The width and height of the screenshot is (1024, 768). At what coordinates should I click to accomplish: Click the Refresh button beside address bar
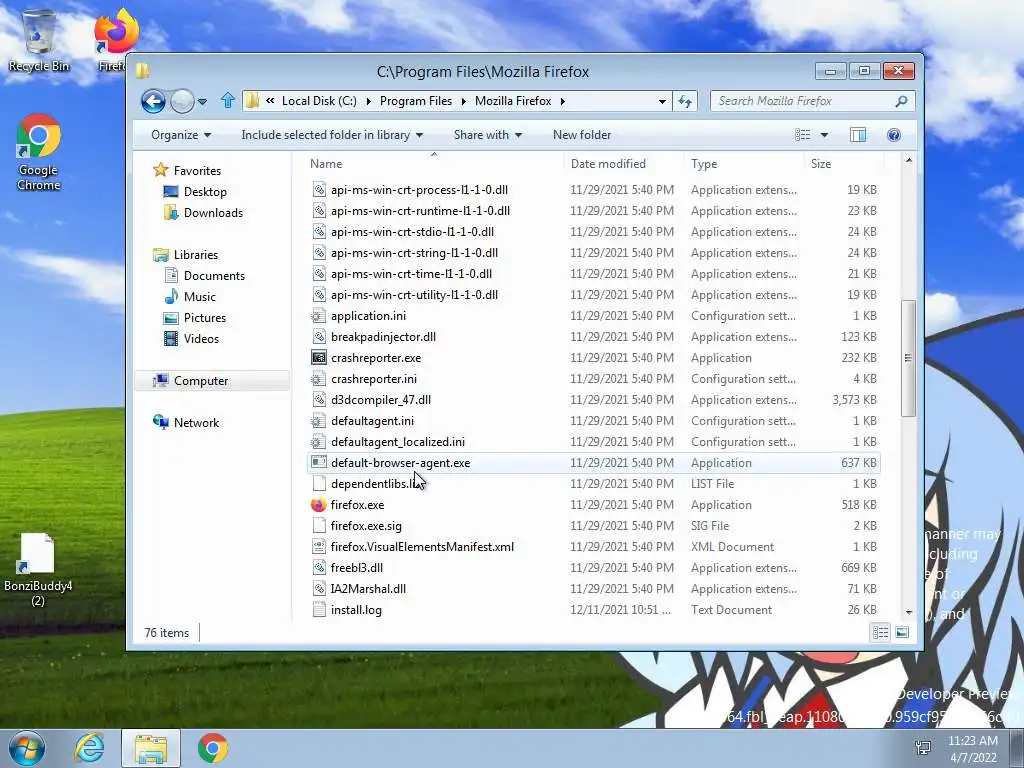(x=684, y=101)
